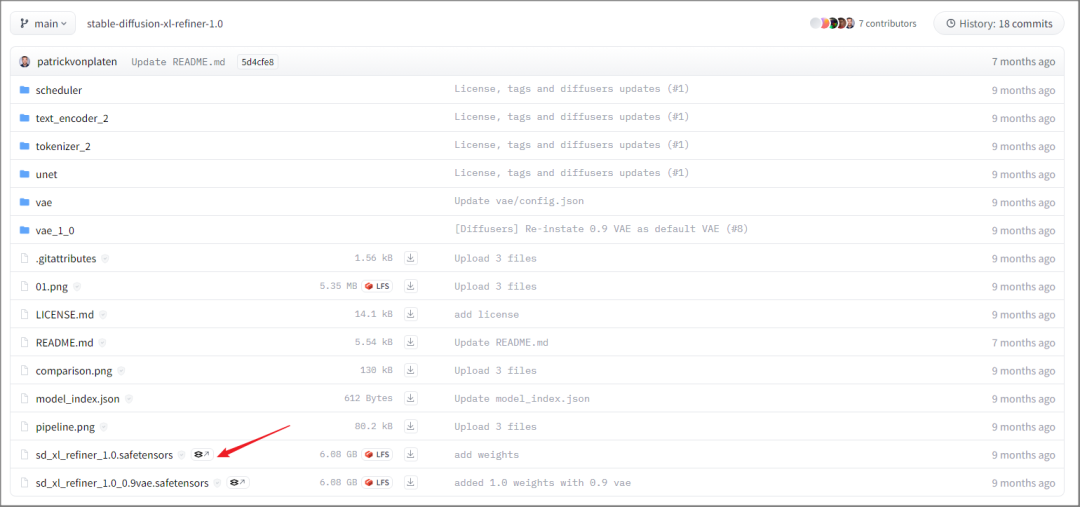Open sd_xl_refiner_1.0_0.9vae.safetensors file
Viewport: 1080px width, 507px height.
(122, 483)
